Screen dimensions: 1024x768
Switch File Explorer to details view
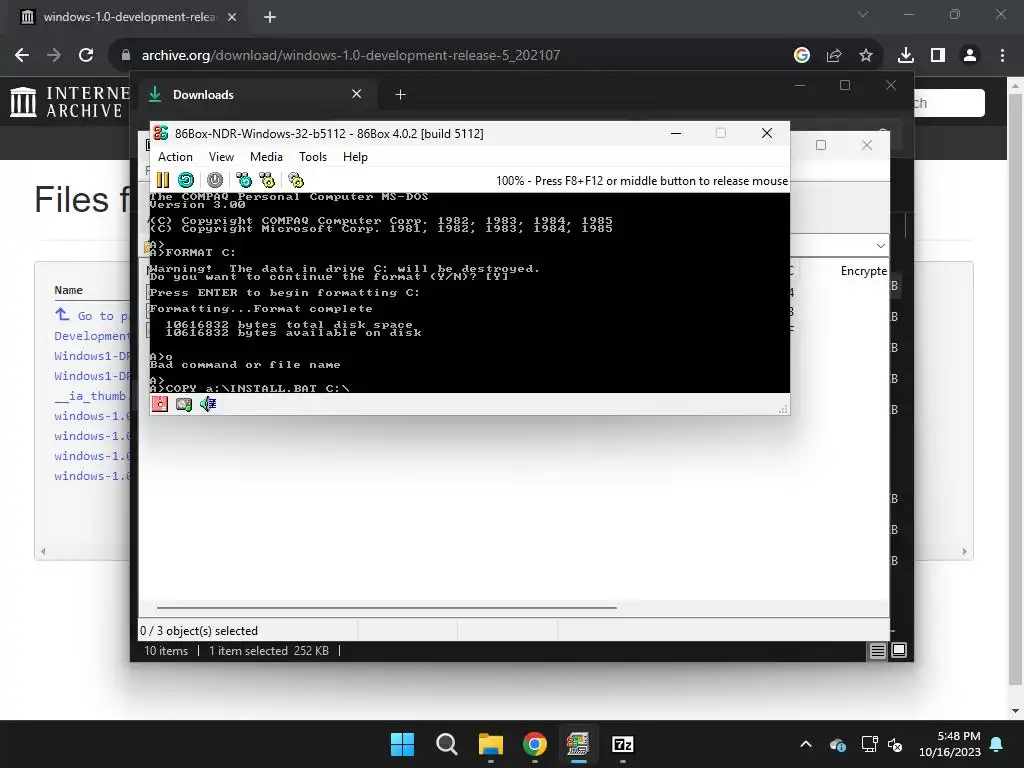[x=878, y=650]
